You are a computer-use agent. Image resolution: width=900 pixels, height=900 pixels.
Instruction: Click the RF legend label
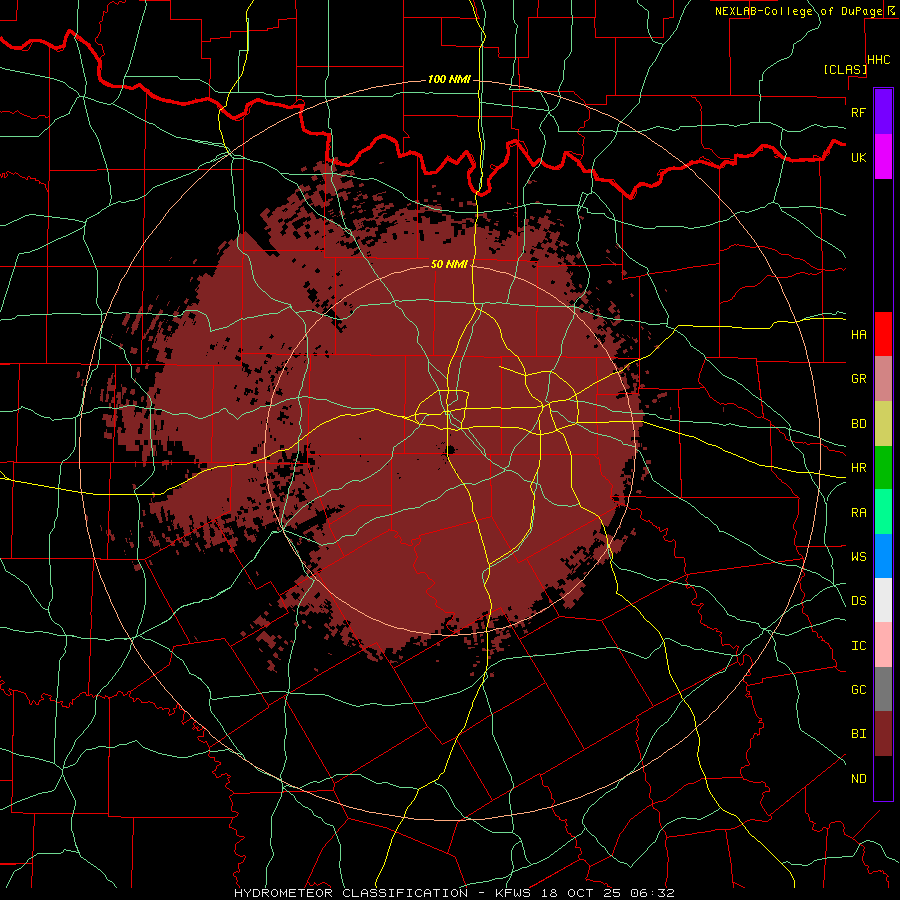pos(859,112)
